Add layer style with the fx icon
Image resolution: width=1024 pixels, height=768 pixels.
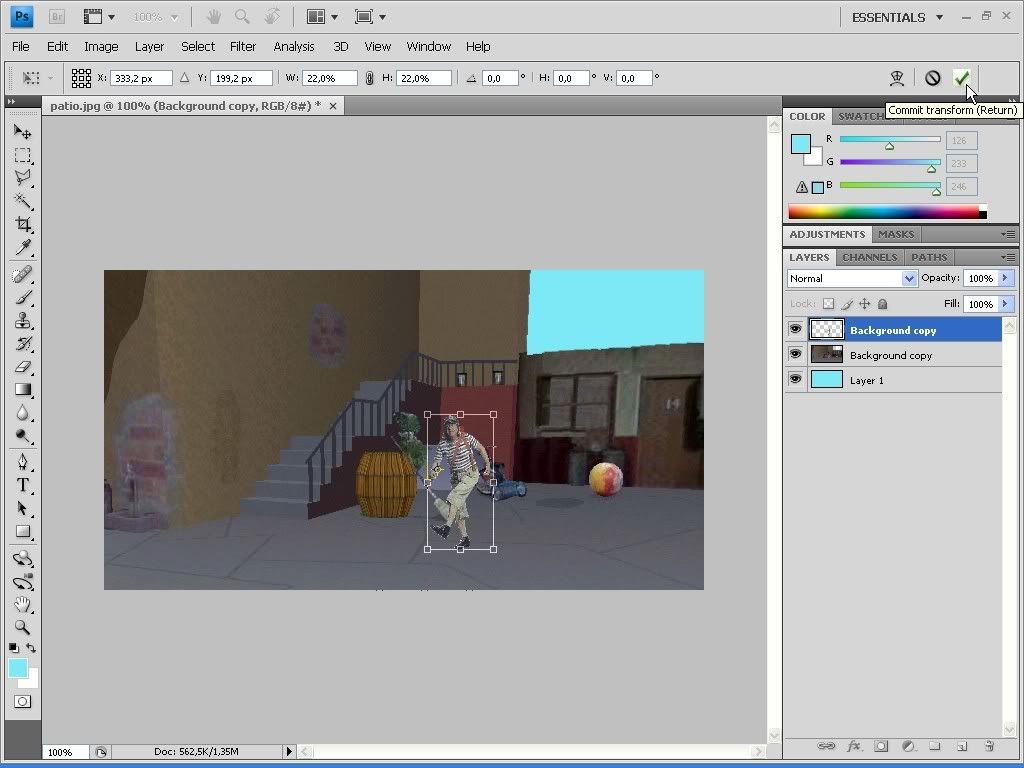point(854,746)
